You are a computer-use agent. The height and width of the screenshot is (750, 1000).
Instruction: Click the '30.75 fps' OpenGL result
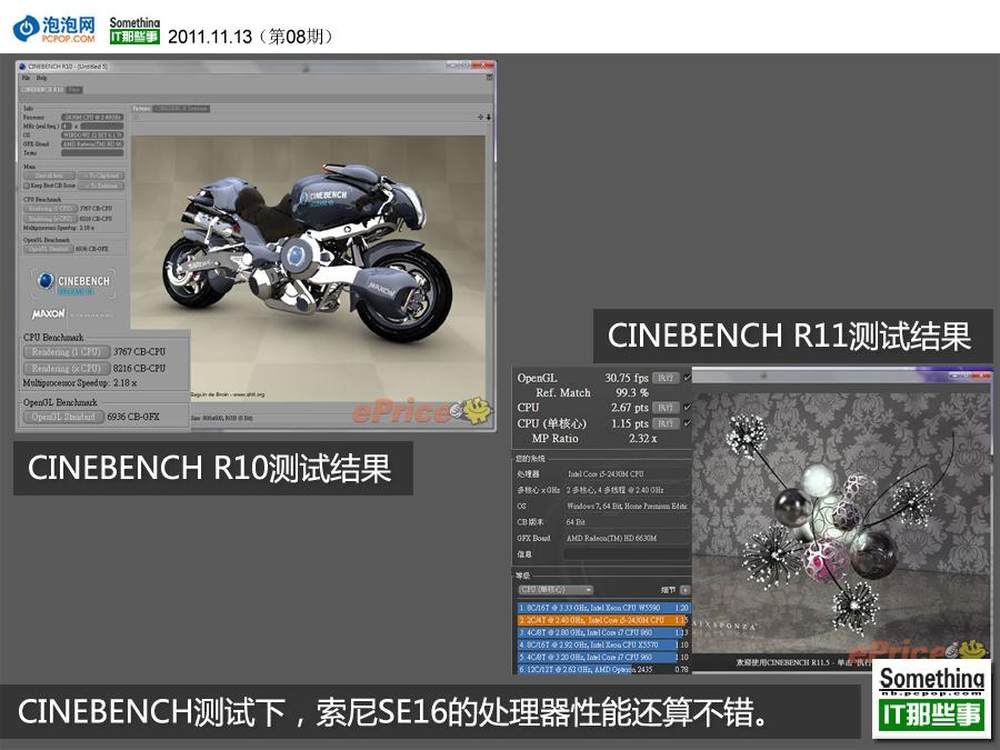[x=626, y=378]
